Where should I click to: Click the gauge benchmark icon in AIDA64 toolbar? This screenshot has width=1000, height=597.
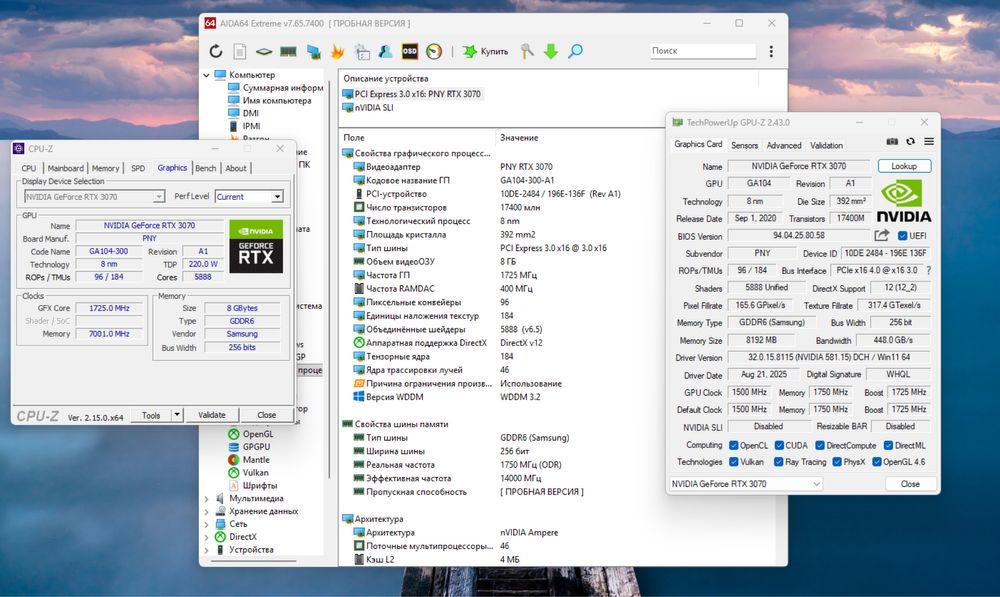click(x=434, y=51)
